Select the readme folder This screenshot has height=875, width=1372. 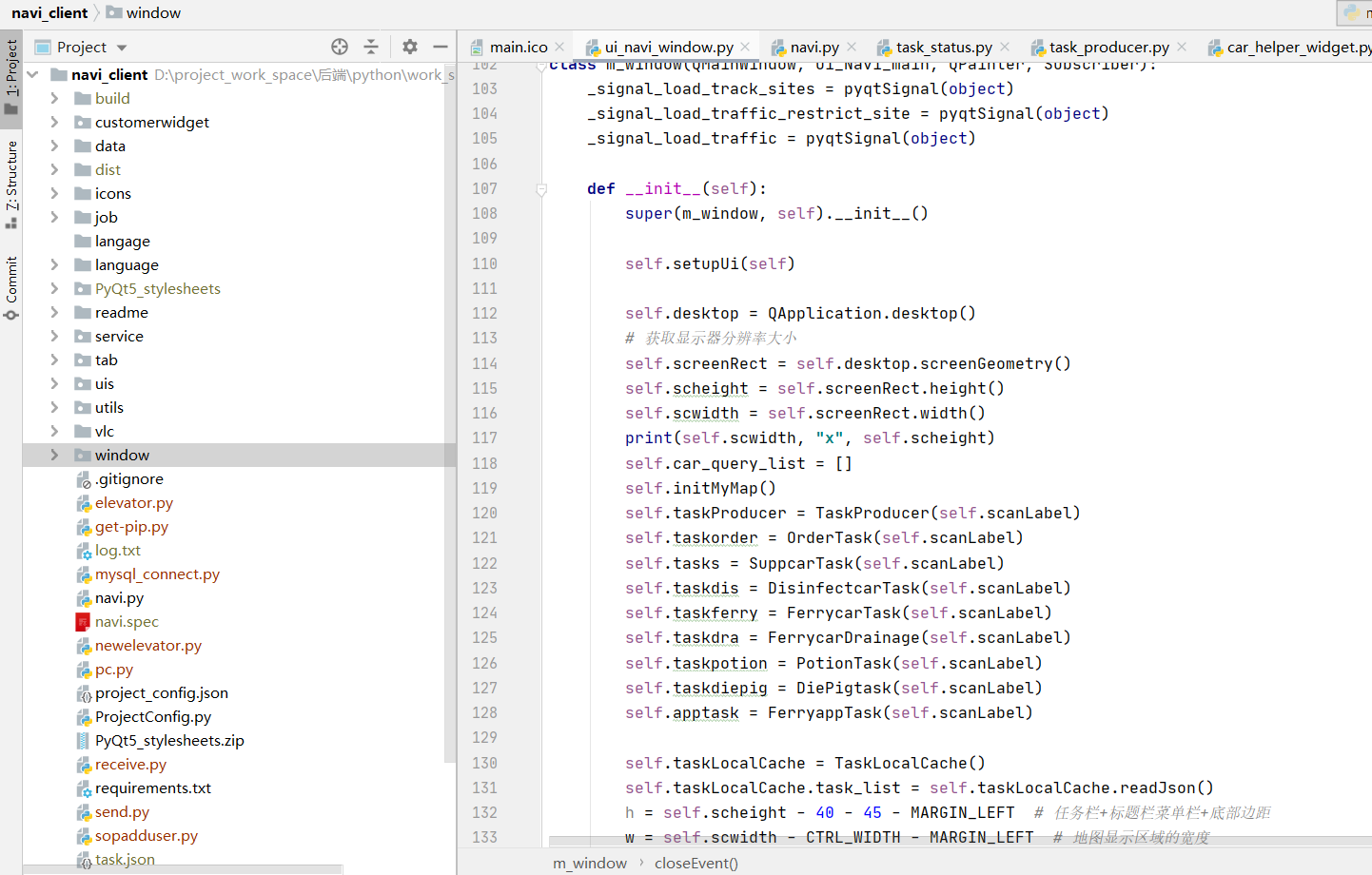click(x=121, y=312)
